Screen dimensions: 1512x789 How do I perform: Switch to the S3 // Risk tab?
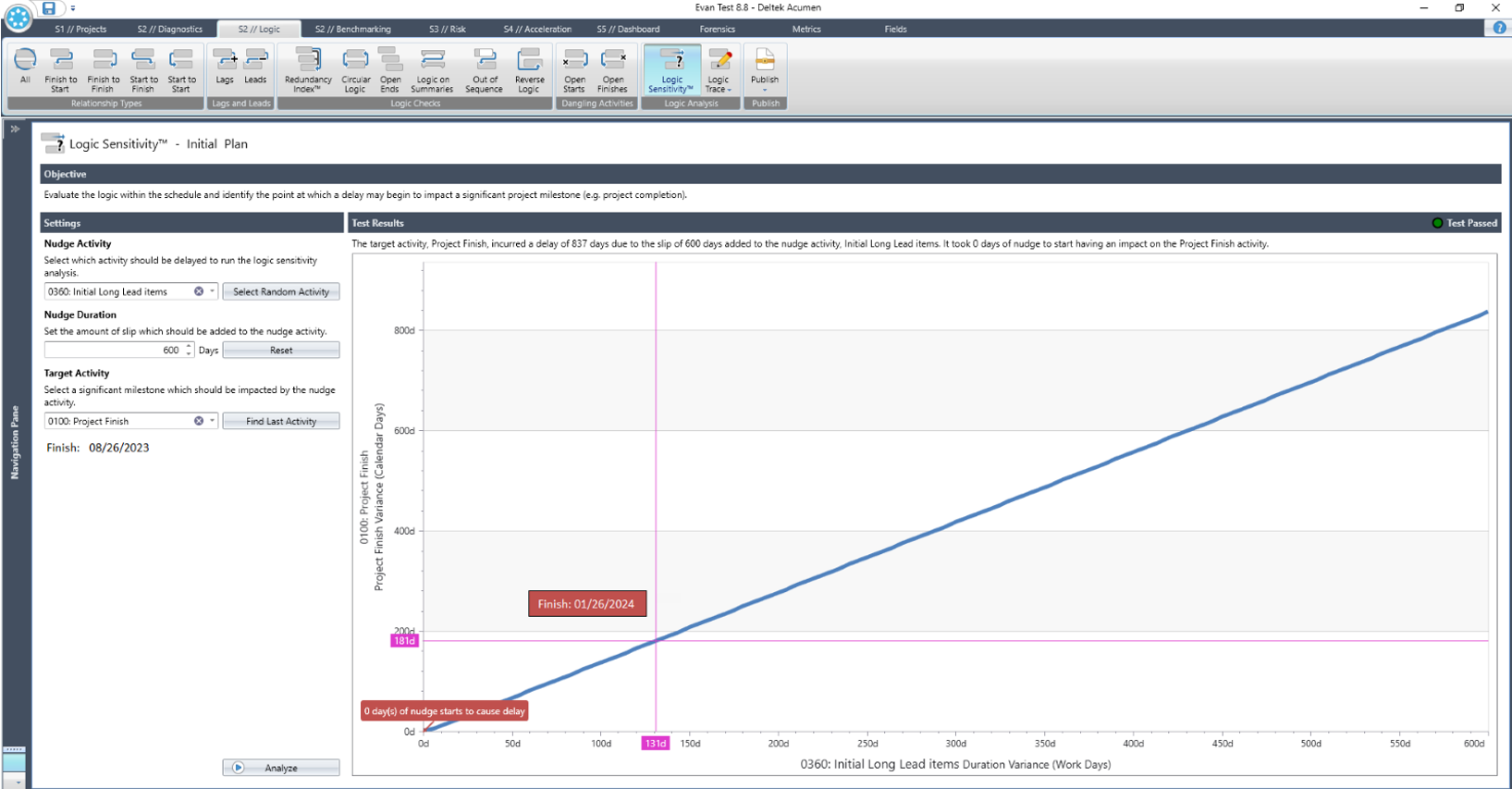pyautogui.click(x=447, y=30)
